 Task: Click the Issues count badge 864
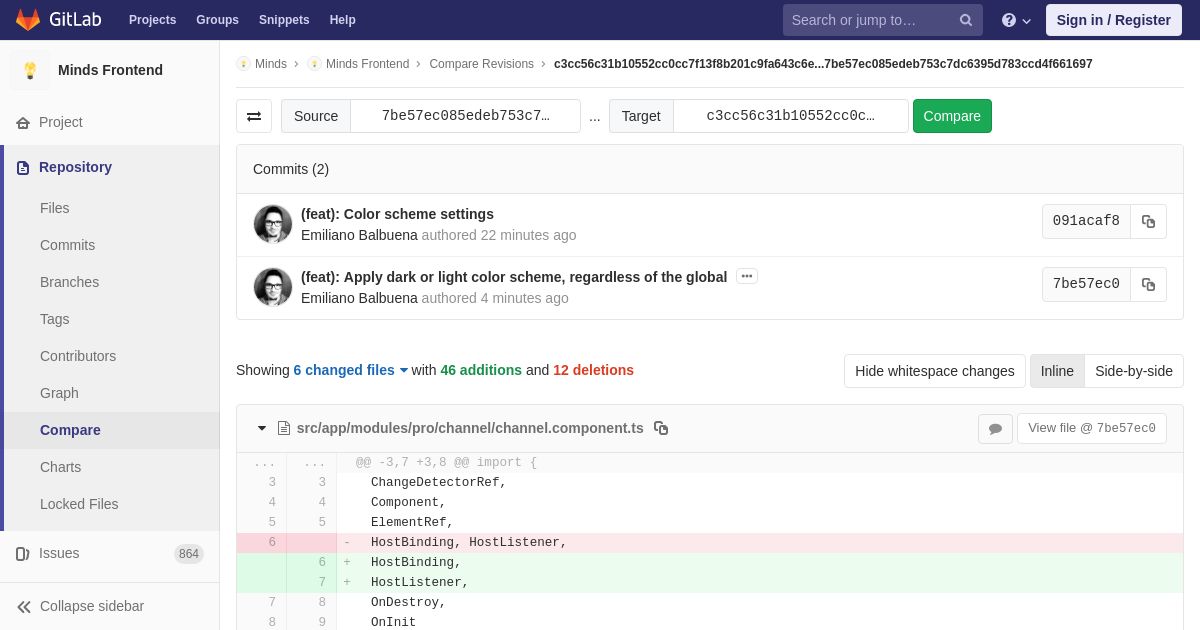189,554
